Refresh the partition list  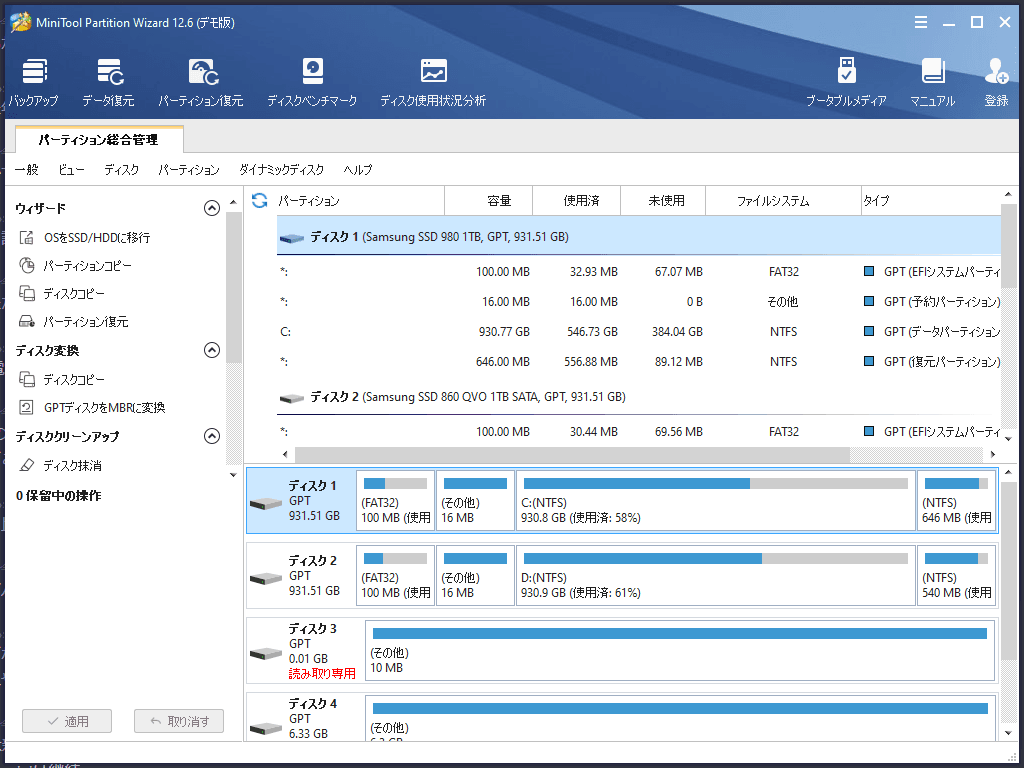coord(260,201)
